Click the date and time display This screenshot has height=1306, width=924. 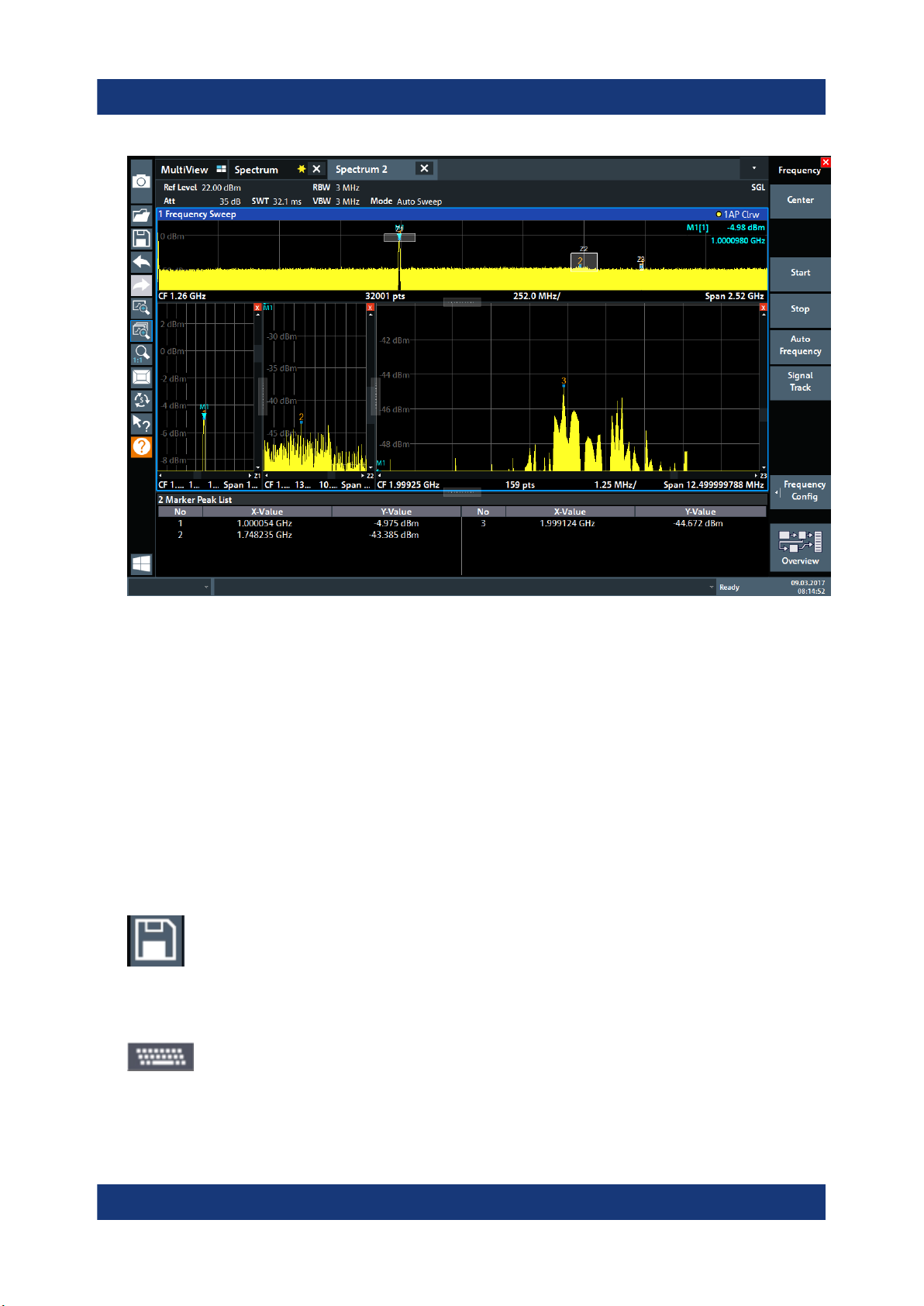tap(808, 587)
